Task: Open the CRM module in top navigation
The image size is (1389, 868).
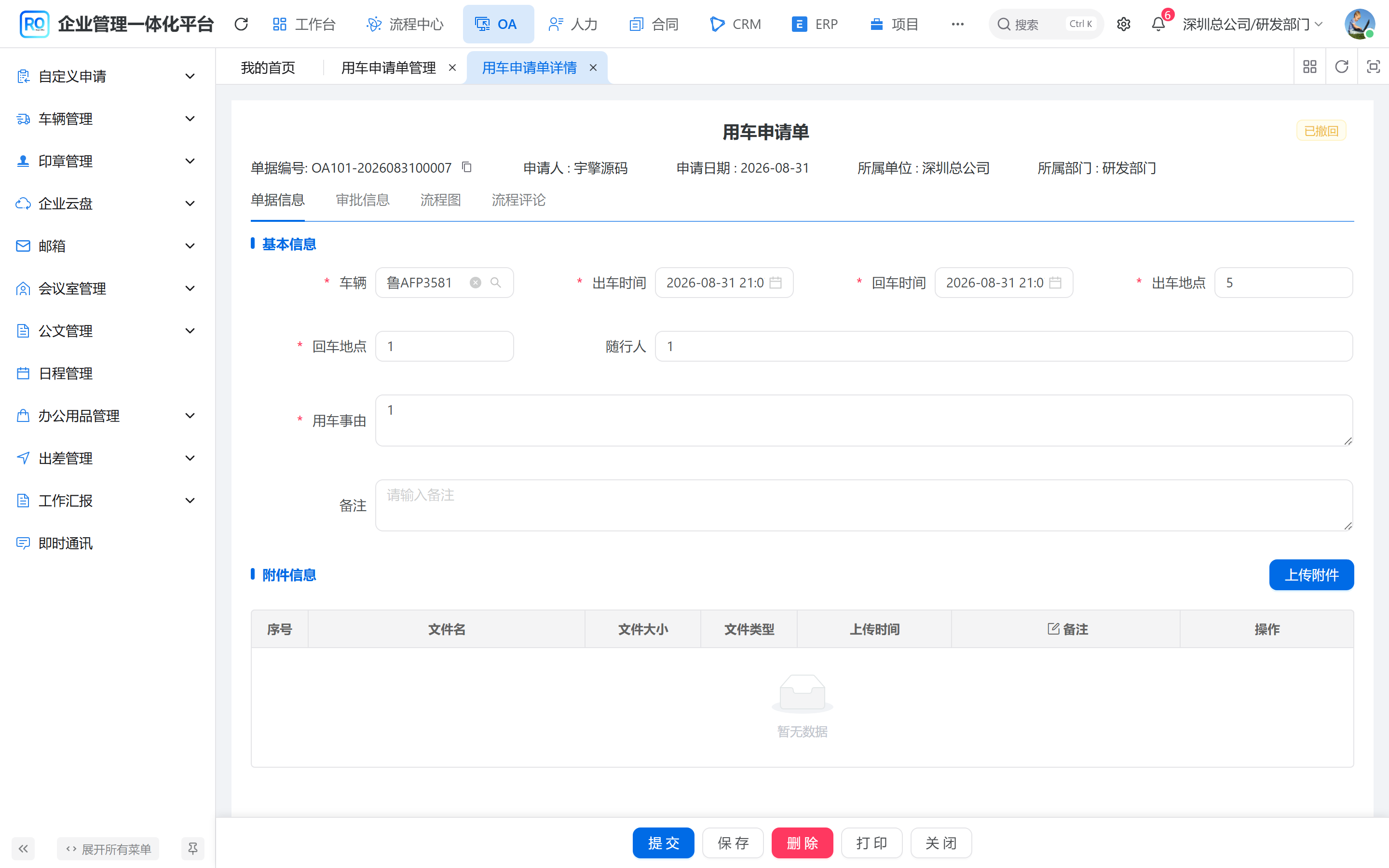Action: (735, 24)
